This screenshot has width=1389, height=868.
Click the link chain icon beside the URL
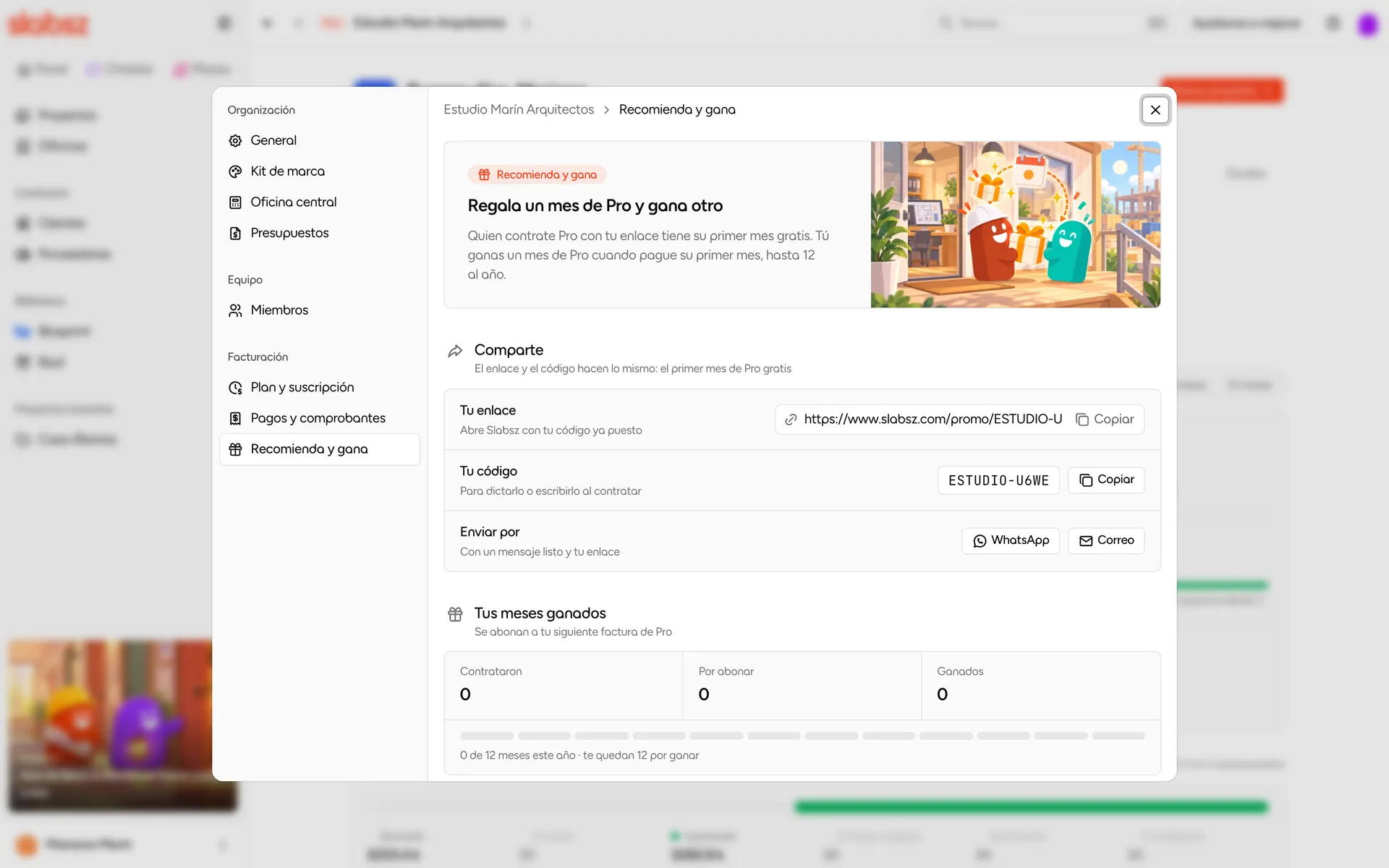[791, 420]
